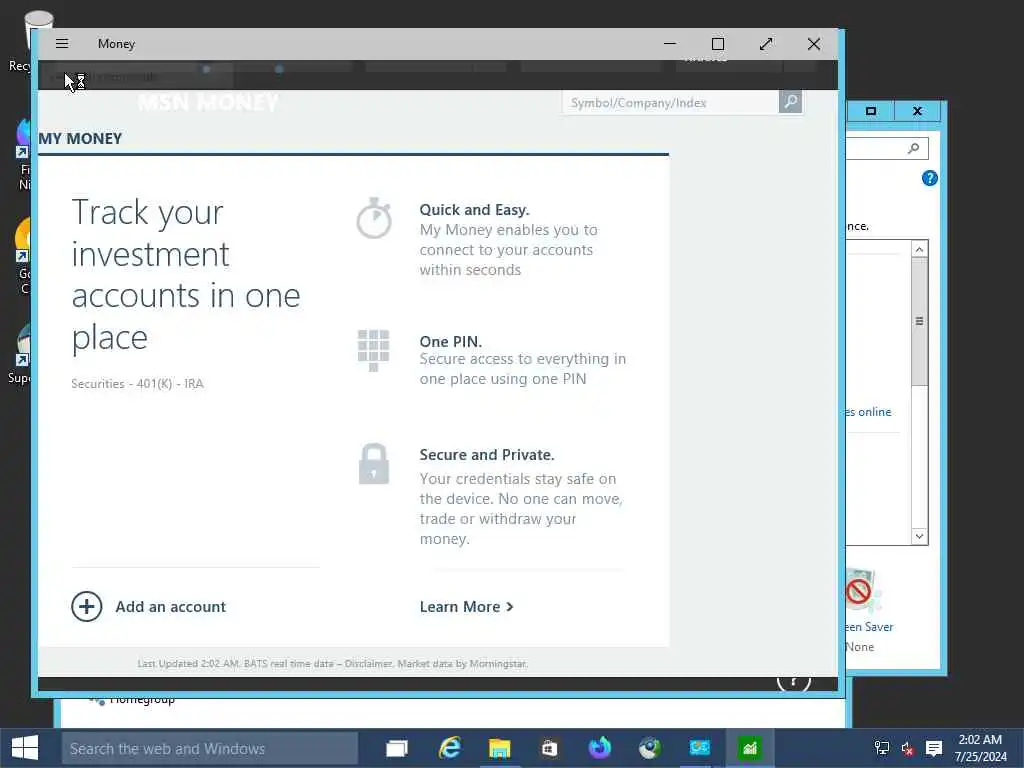Launch Internet Explorer from taskbar
This screenshot has height=768, width=1024.
point(450,748)
